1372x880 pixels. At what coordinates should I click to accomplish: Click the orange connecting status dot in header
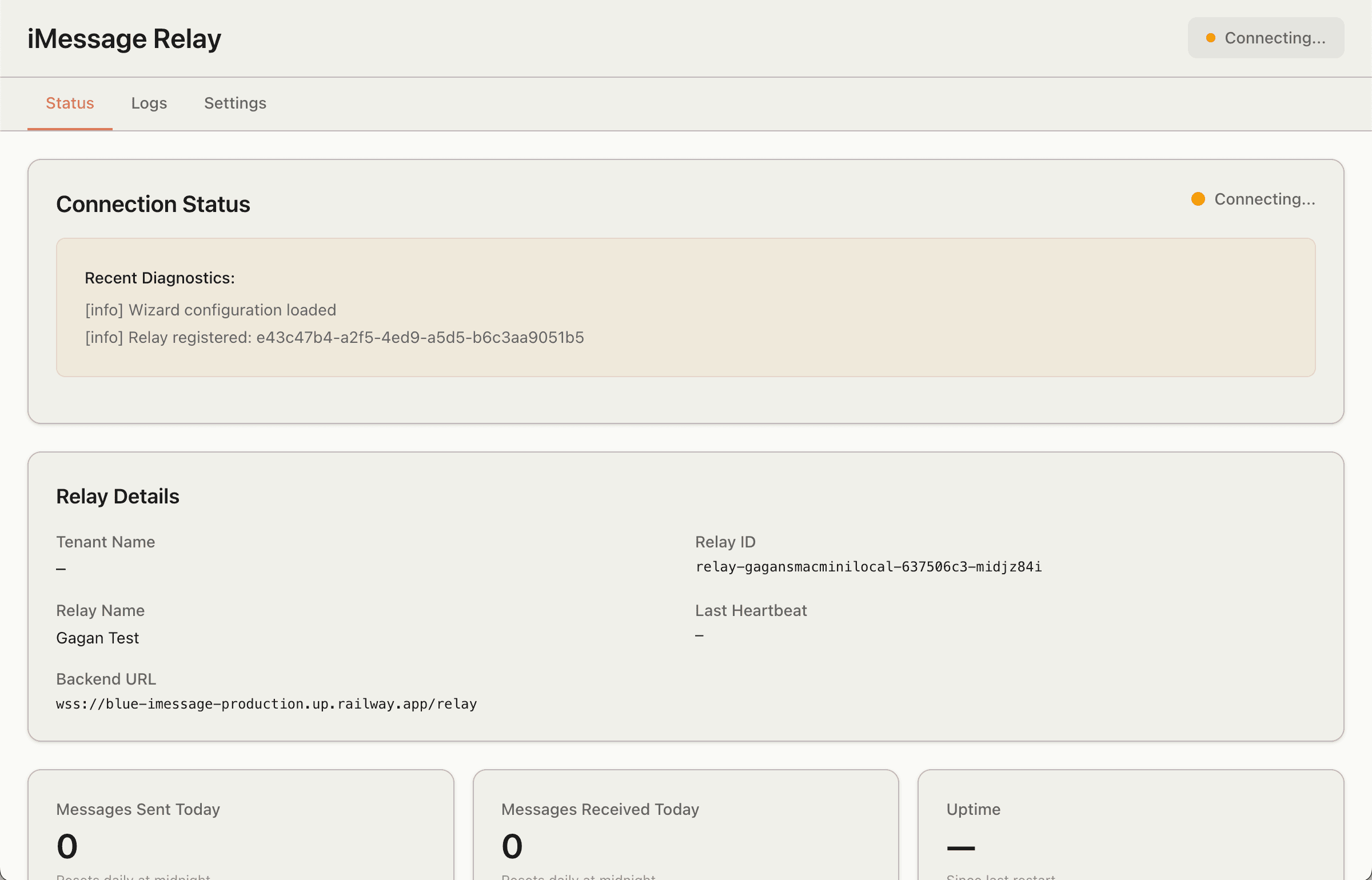(1212, 38)
